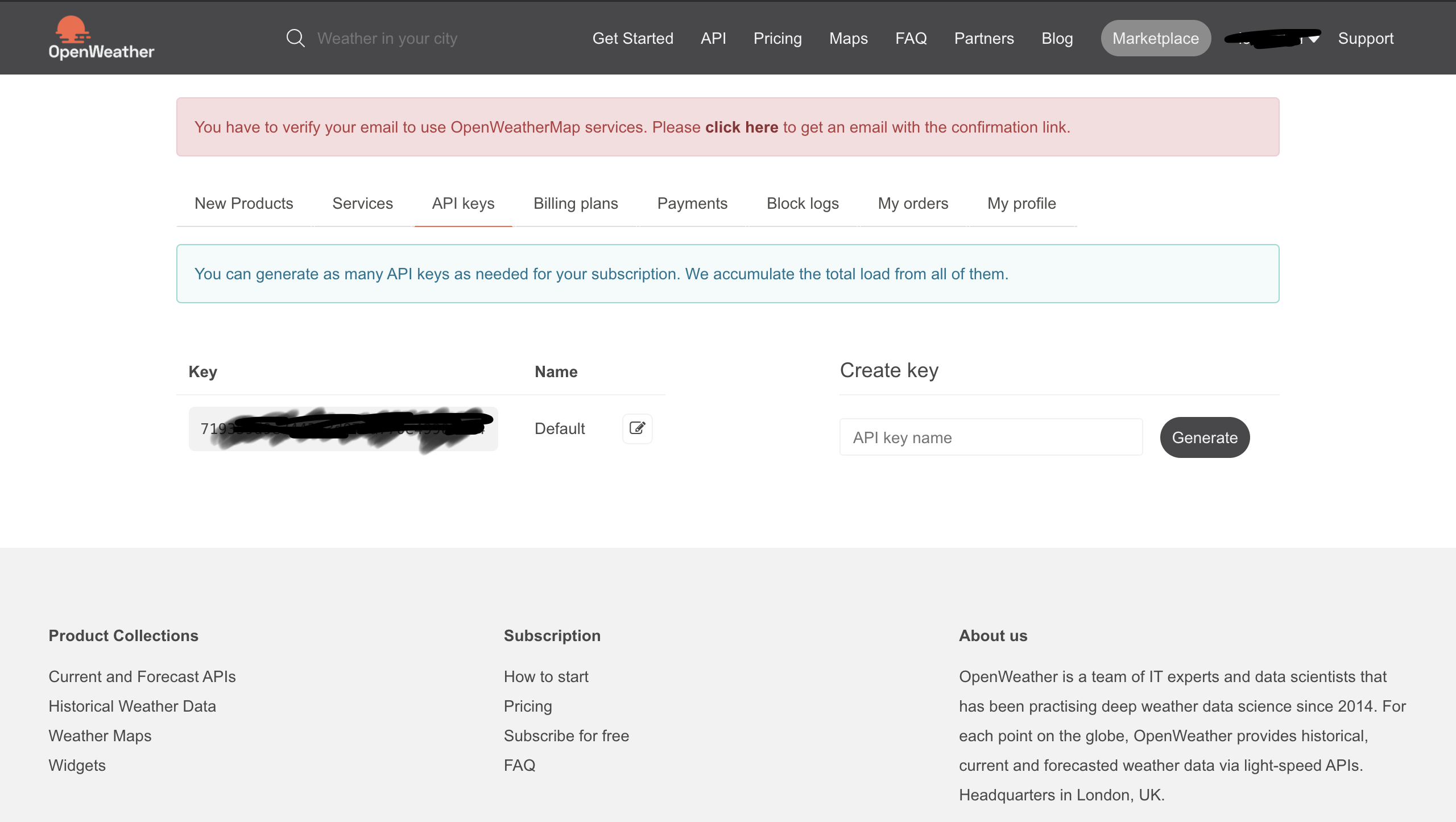
Task: Open the API keys tab
Action: coord(463,204)
